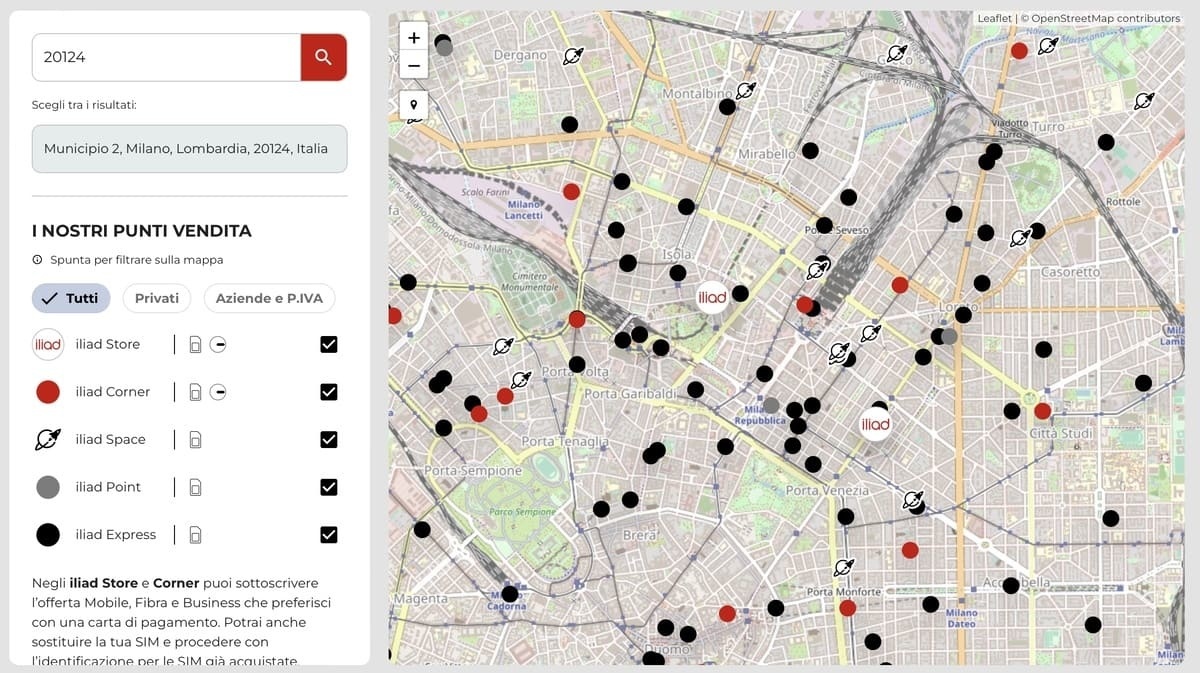1200x673 pixels.
Task: Uncheck the iliad Store checkbox
Action: (329, 344)
